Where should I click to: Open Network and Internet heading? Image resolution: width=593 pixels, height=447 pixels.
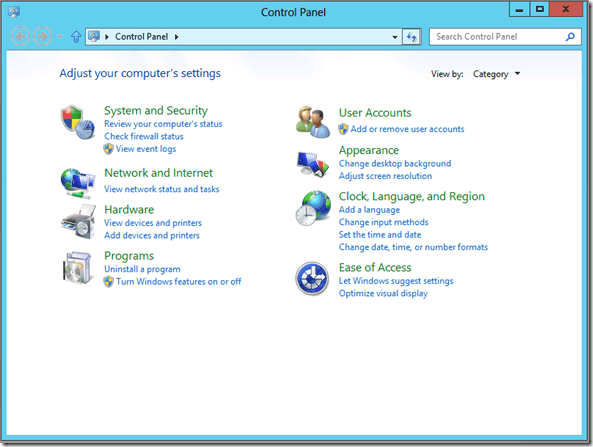[x=158, y=173]
